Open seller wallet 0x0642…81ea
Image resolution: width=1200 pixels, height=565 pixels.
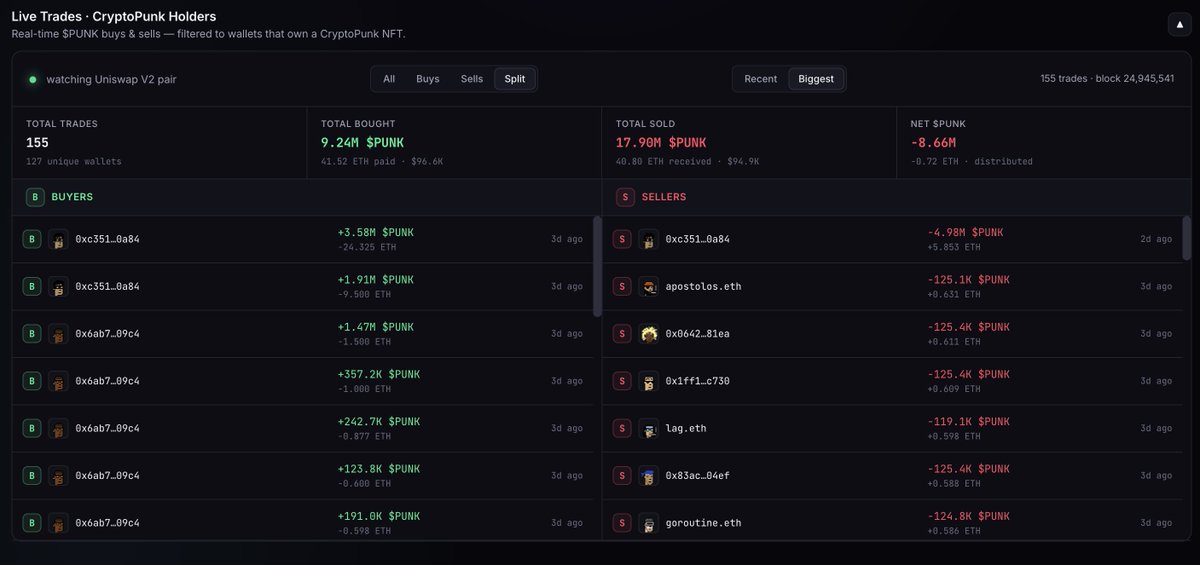click(697, 334)
